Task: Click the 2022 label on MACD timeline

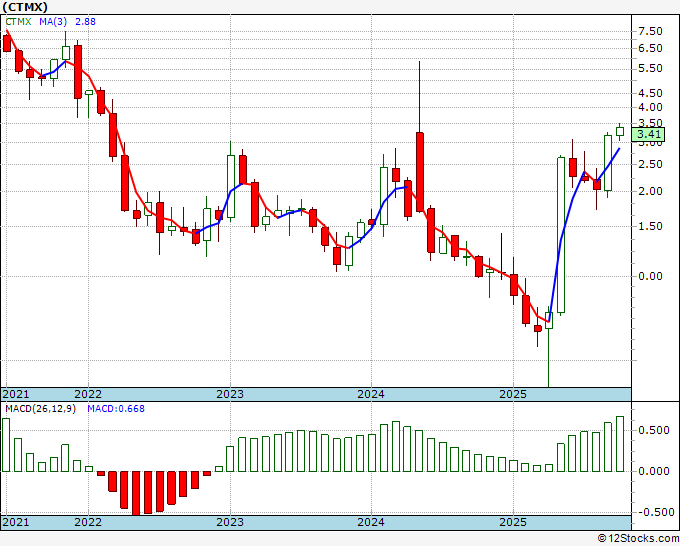Action: click(x=88, y=522)
